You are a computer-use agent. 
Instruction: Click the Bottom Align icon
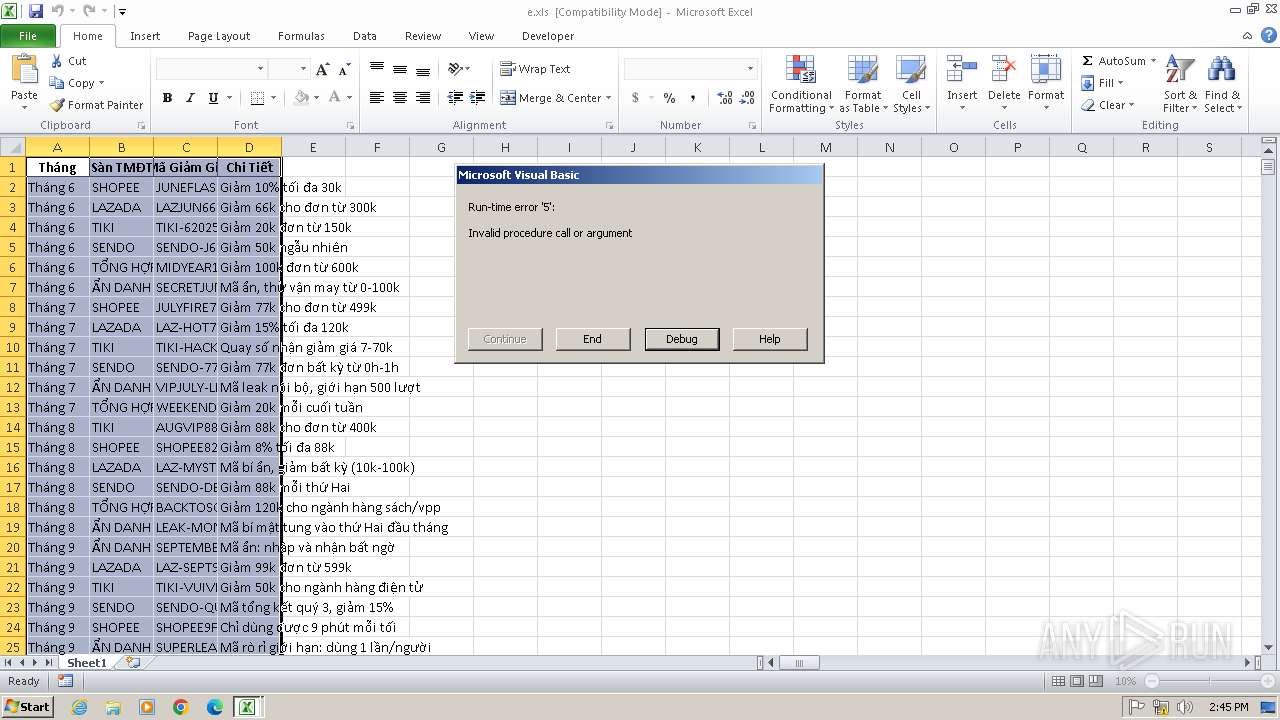[423, 69]
